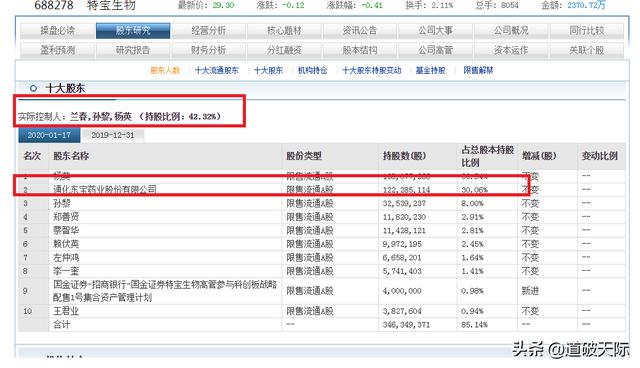Go to 分红融资 tab
Screen dimensions: 640x368
click(284, 50)
